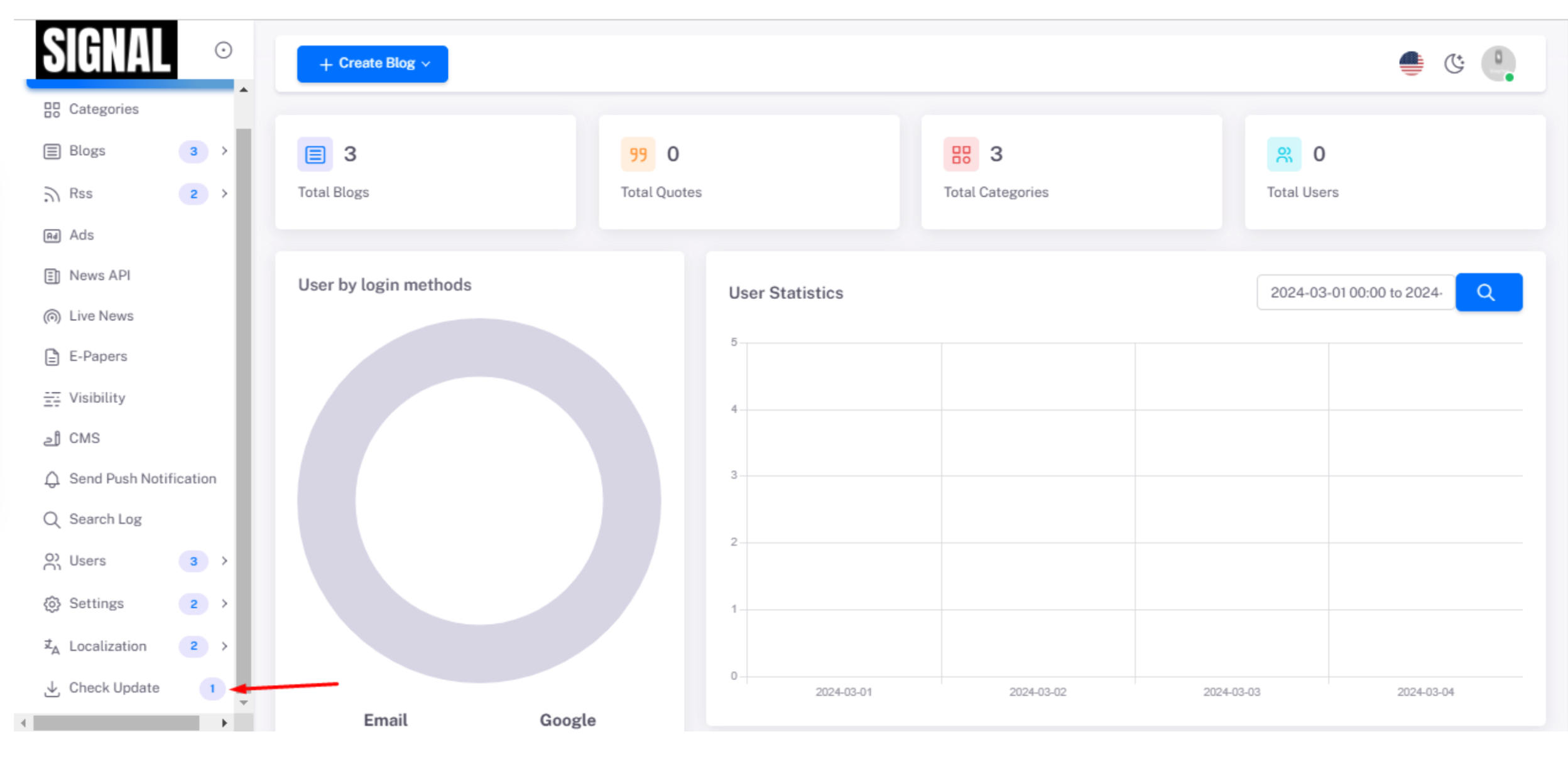Screen dimensions: 1568x771
Task: Open the Search Log page
Action: [x=105, y=519]
